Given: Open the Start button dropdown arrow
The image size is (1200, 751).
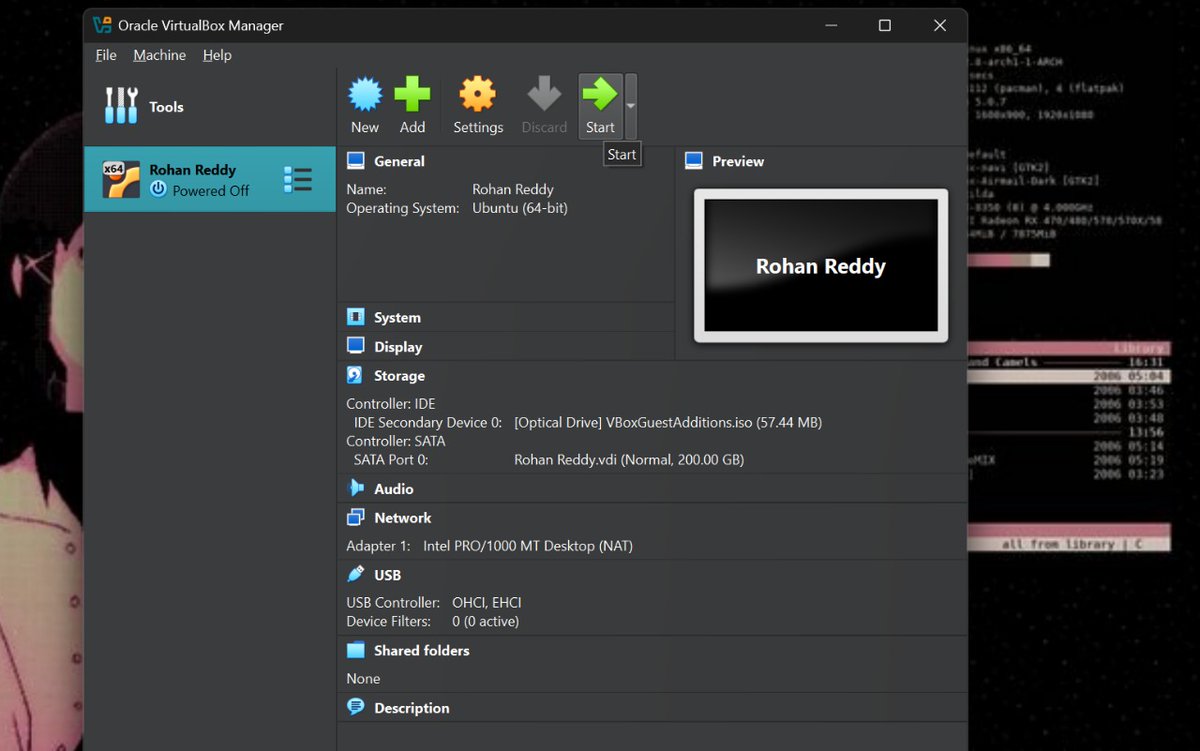Looking at the screenshot, I should (x=630, y=106).
